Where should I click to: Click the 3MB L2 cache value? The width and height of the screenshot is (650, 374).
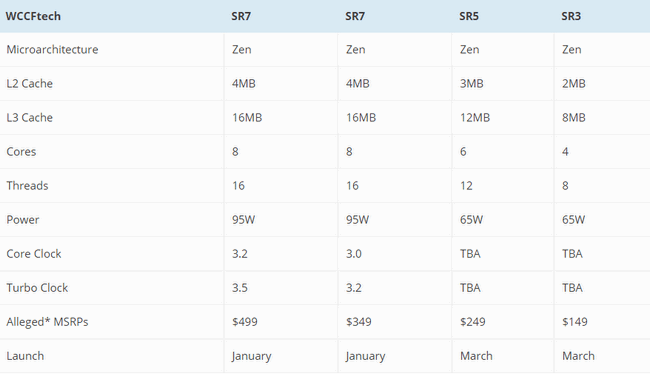pos(471,83)
